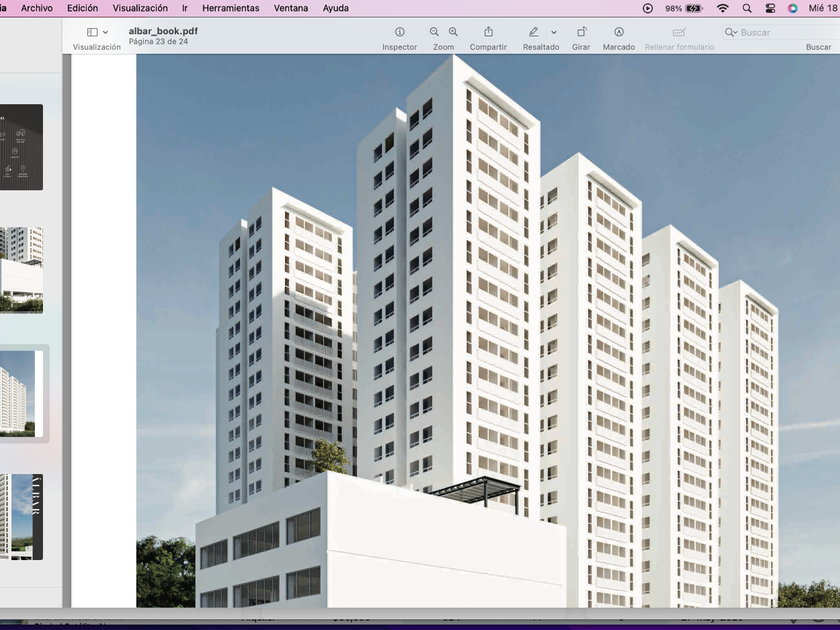Image resolution: width=840 pixels, height=630 pixels.
Task: Click the zoom in magnifier
Action: click(453, 33)
